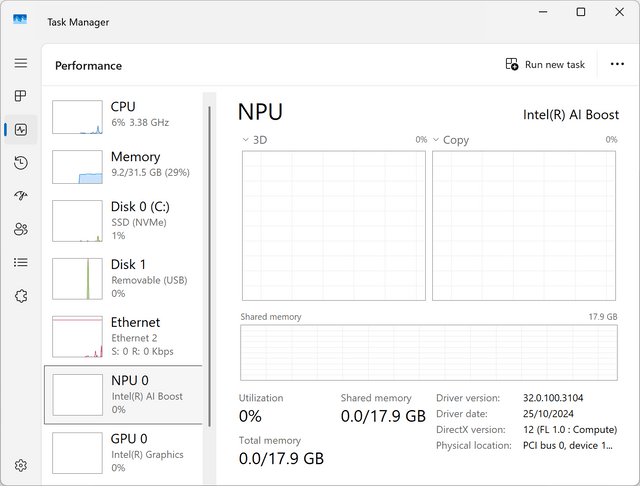Select Ethernet entry in the list
Screen dimensions: 640x486
[x=123, y=337]
